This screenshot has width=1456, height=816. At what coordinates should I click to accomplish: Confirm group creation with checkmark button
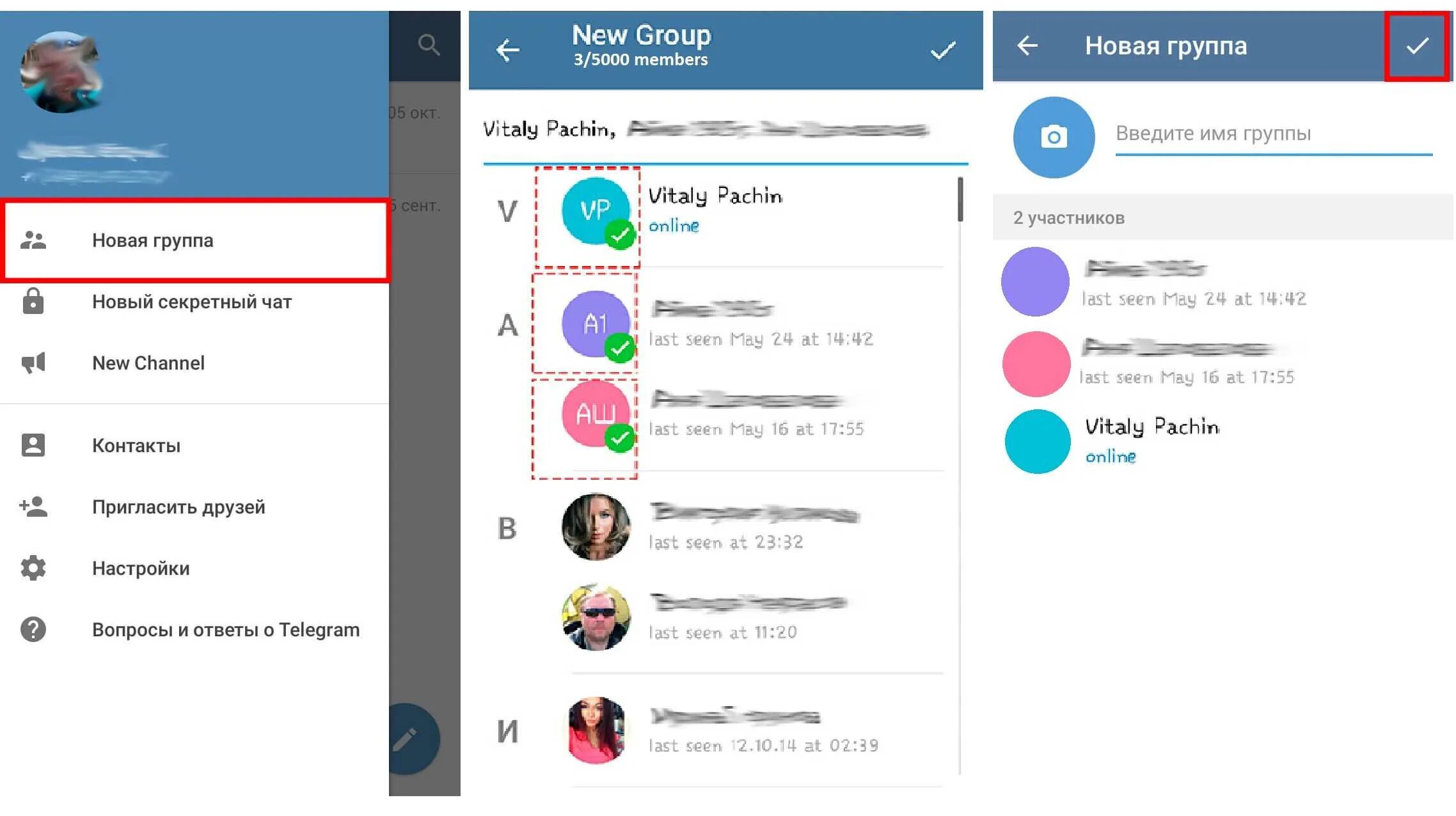(1420, 45)
